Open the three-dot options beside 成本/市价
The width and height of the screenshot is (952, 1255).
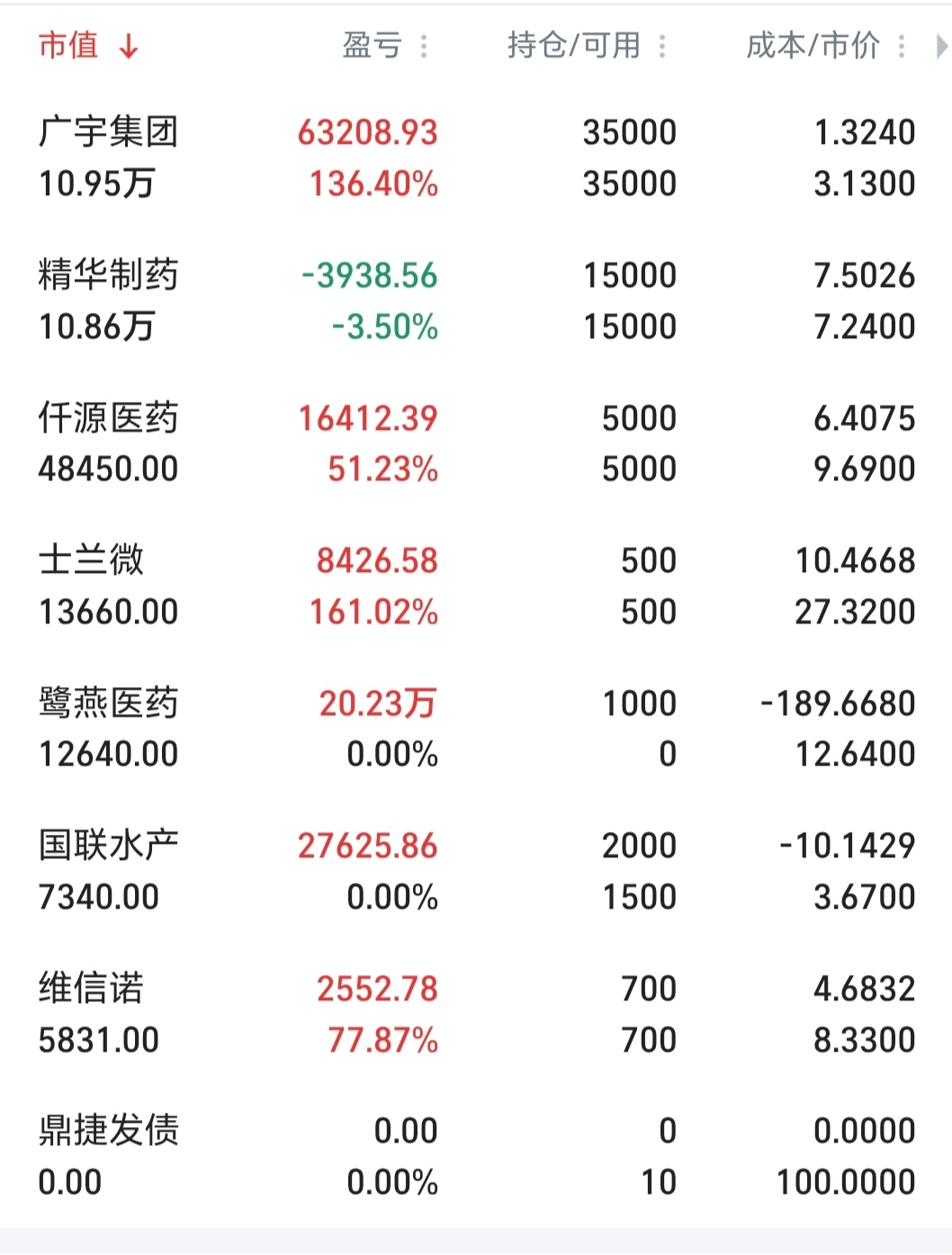click(x=902, y=46)
